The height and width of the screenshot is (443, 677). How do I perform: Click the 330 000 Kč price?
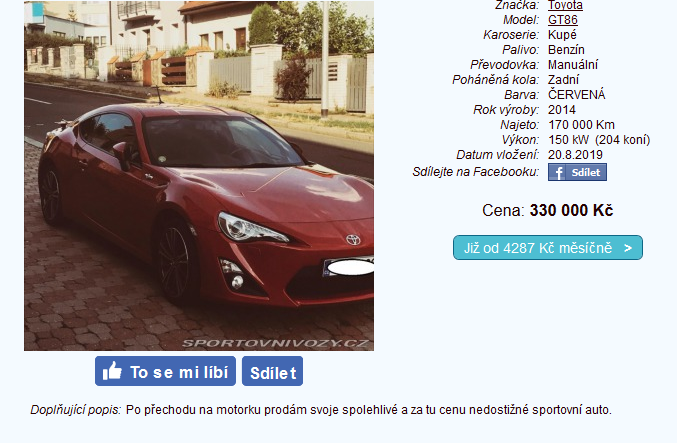click(571, 210)
